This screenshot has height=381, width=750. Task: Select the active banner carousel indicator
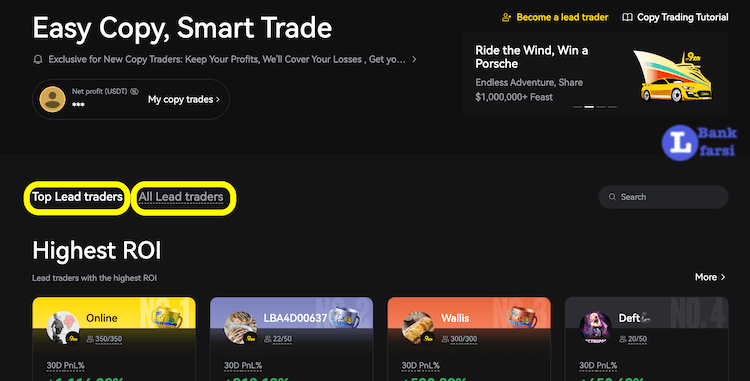coord(589,107)
